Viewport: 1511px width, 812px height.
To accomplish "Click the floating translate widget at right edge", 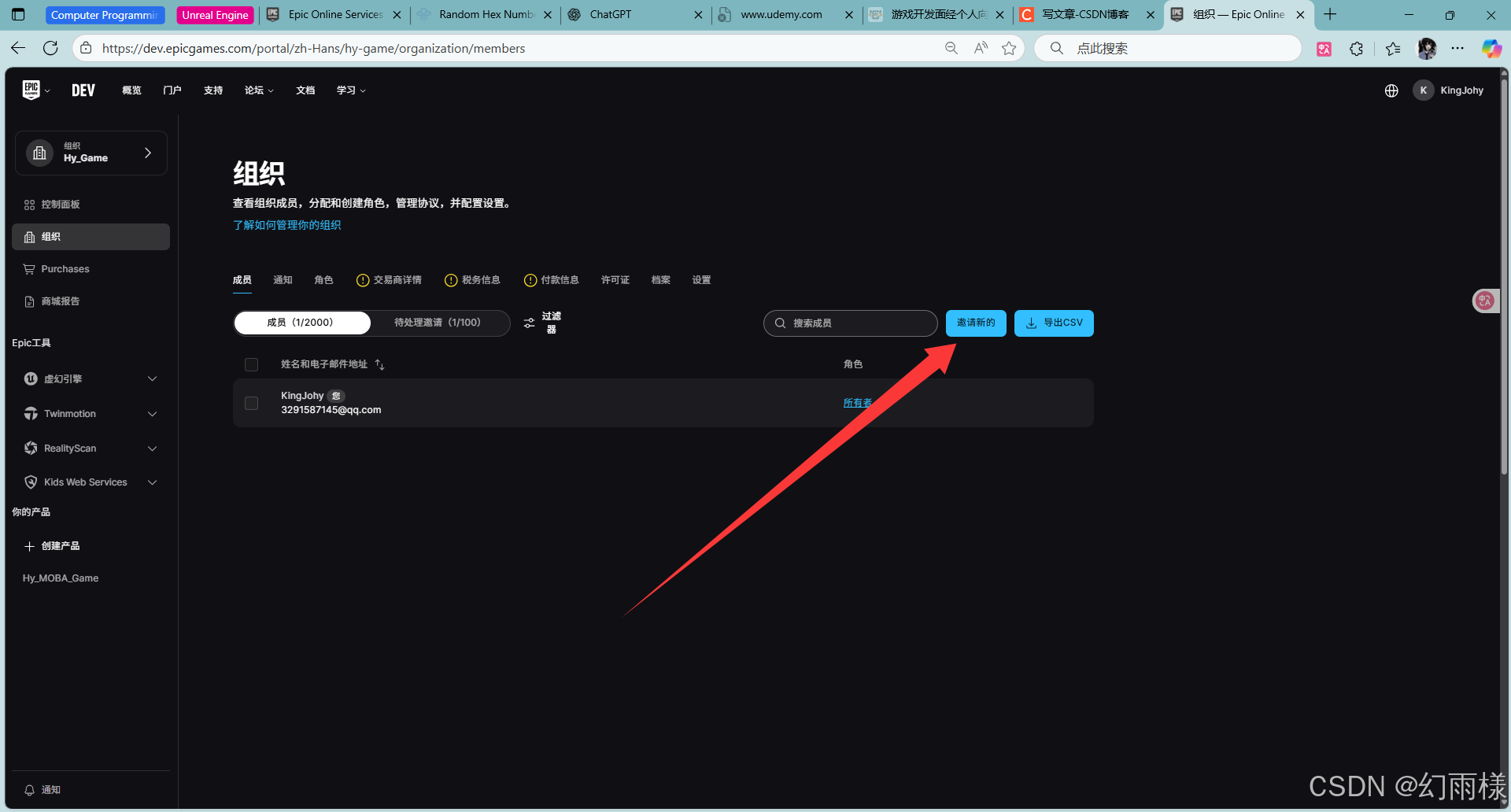I will (x=1485, y=300).
